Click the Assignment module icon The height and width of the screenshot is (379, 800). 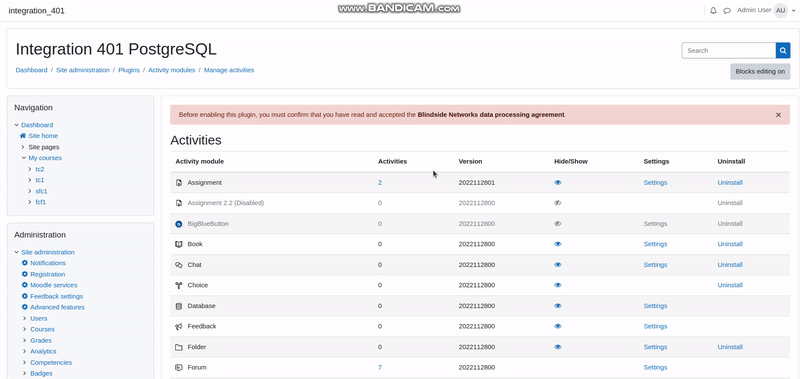(x=179, y=183)
